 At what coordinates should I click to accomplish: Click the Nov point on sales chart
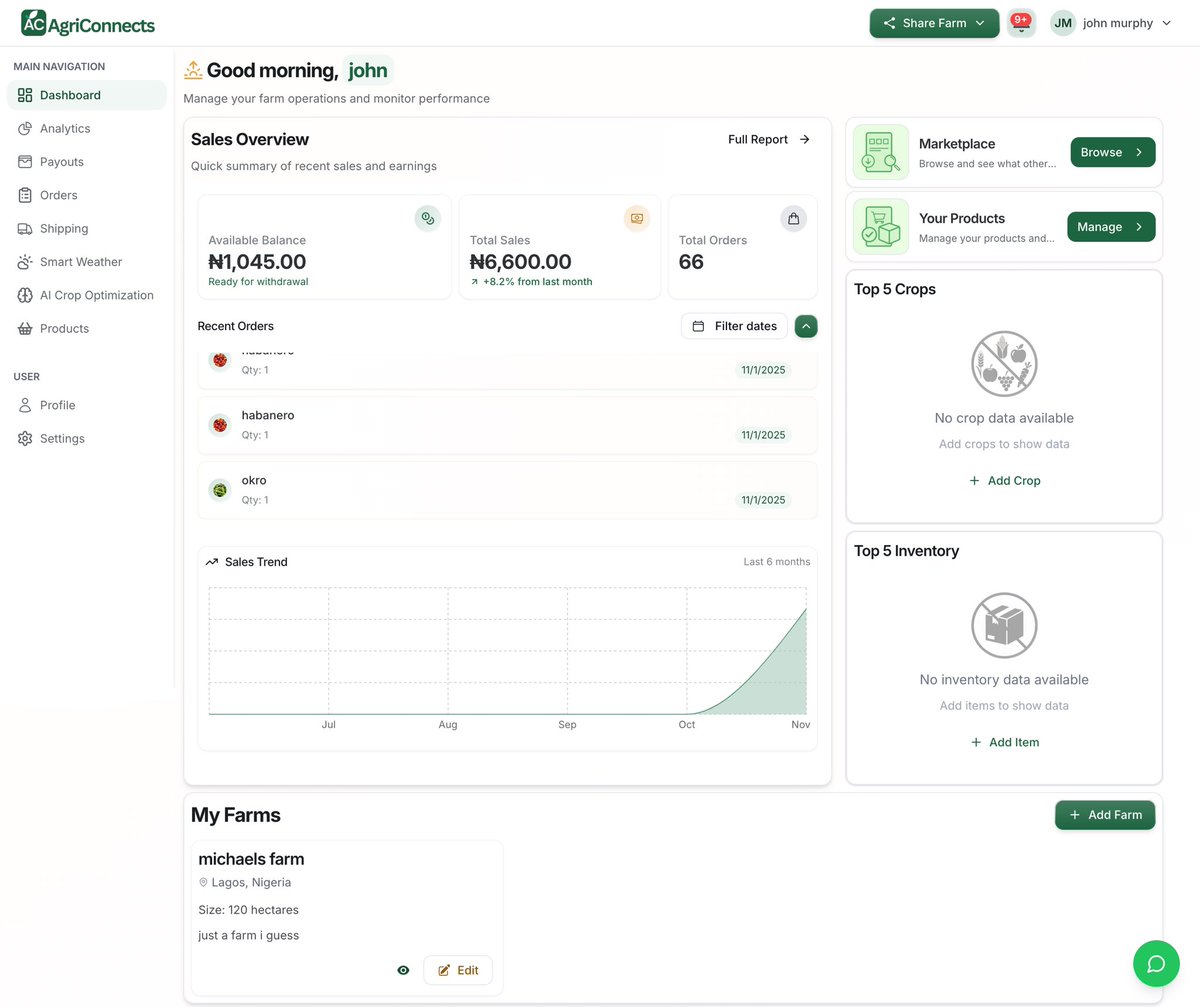point(806,609)
